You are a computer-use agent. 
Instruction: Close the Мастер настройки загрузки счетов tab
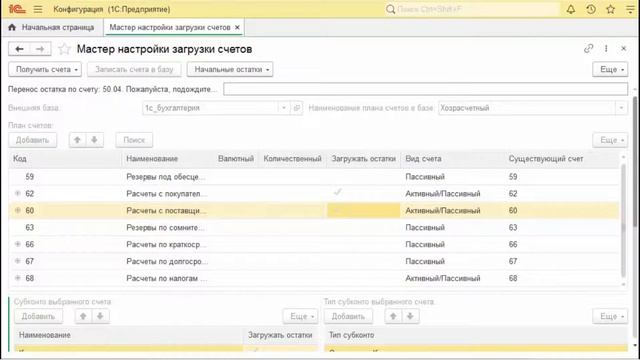click(x=237, y=27)
